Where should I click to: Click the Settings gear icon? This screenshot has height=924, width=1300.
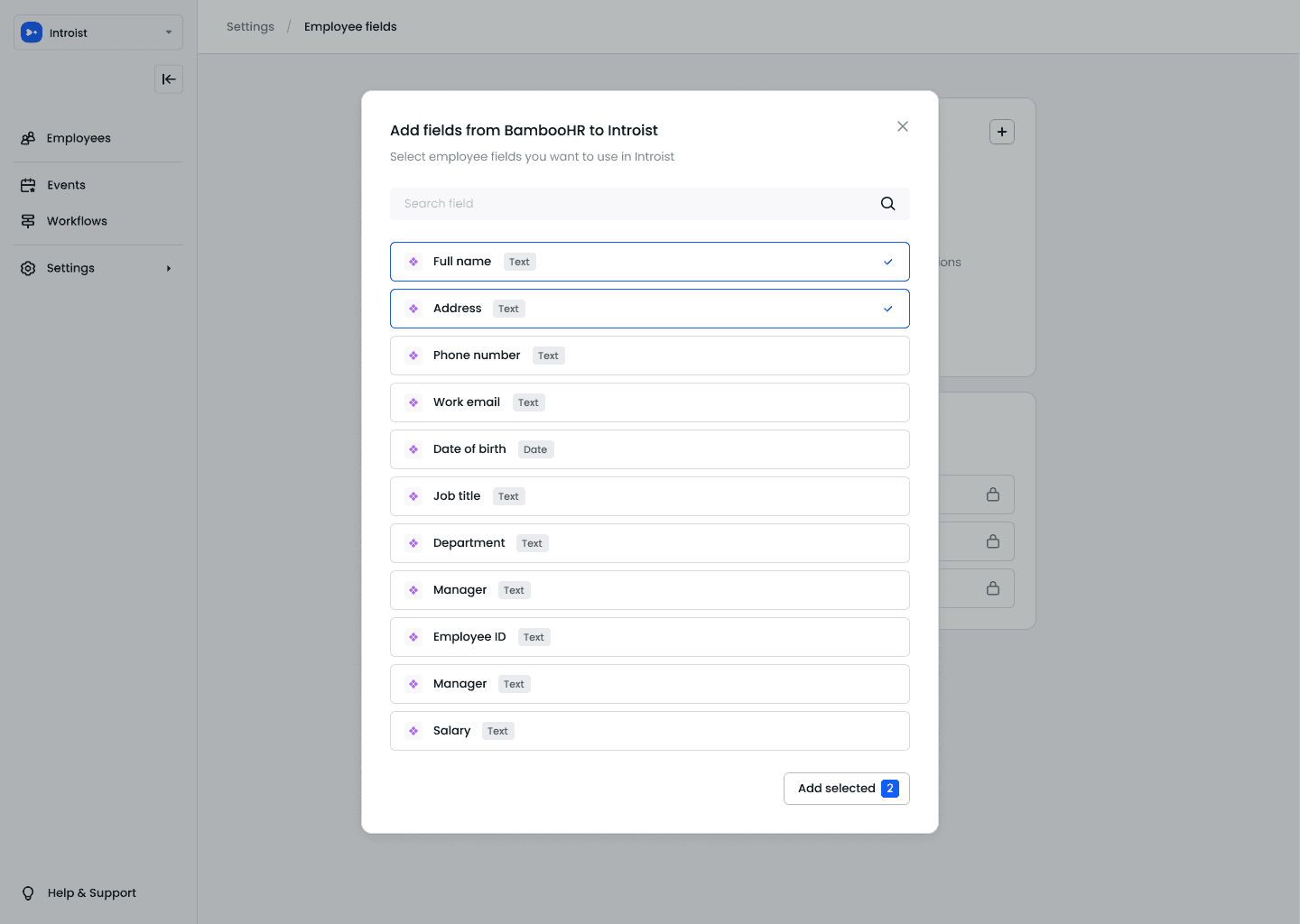point(28,268)
